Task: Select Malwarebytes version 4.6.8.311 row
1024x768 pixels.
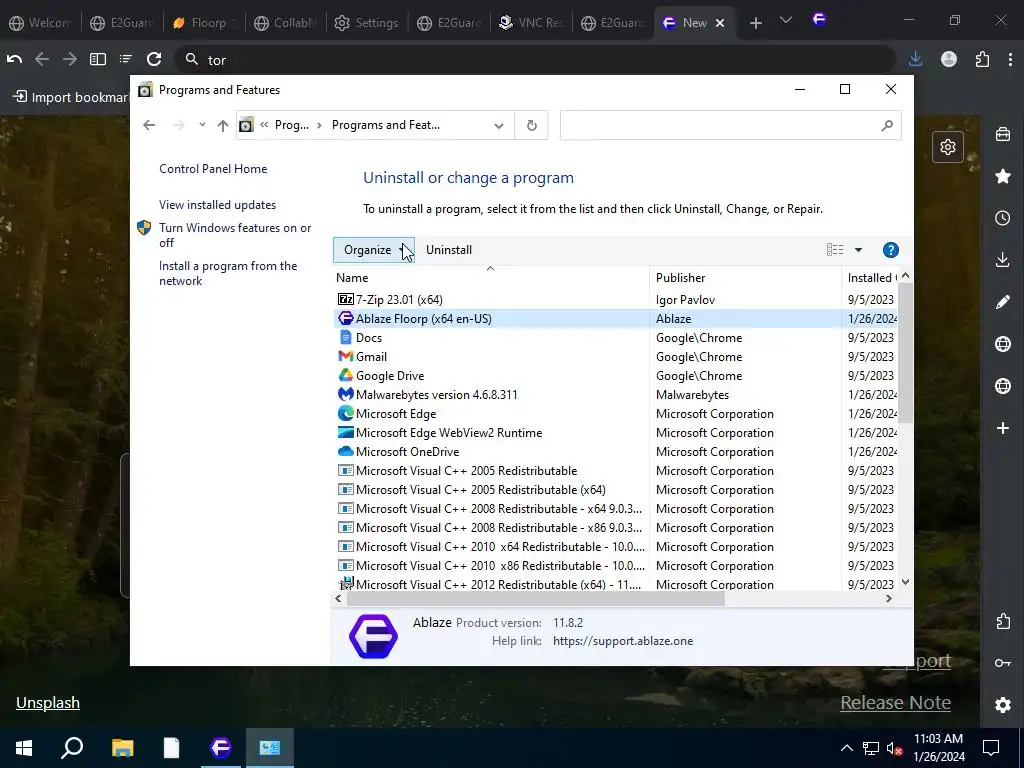Action: click(x=614, y=394)
